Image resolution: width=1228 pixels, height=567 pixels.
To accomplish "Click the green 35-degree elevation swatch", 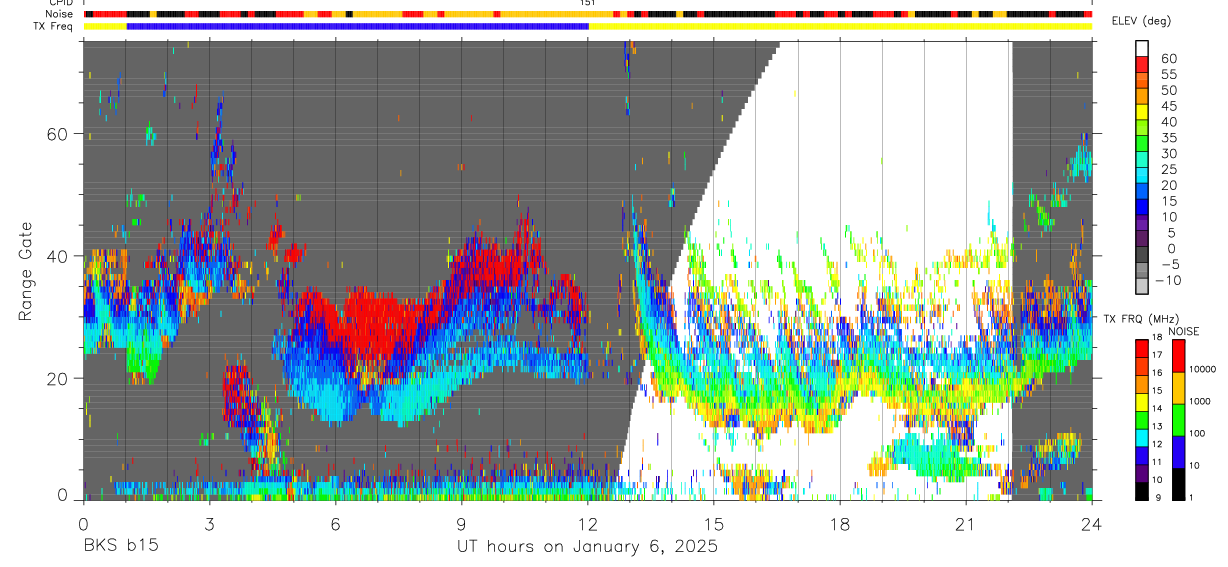I will (1142, 145).
